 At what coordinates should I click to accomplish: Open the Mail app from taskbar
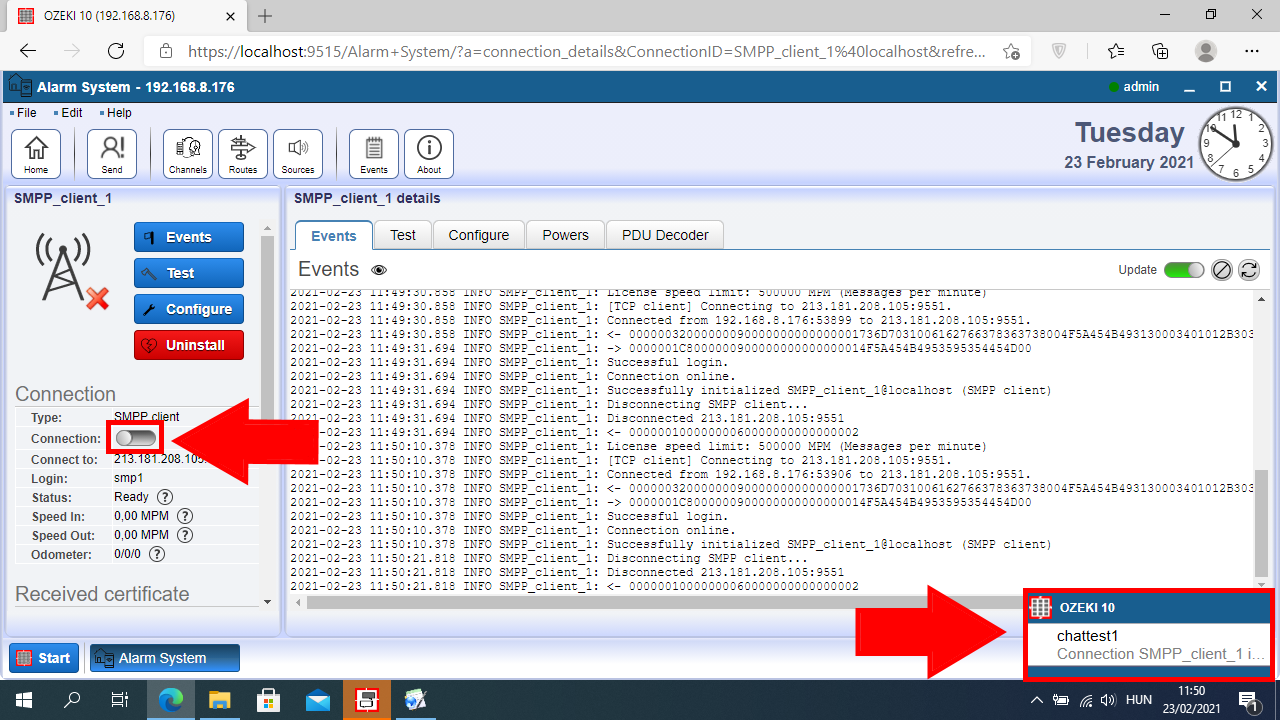317,700
